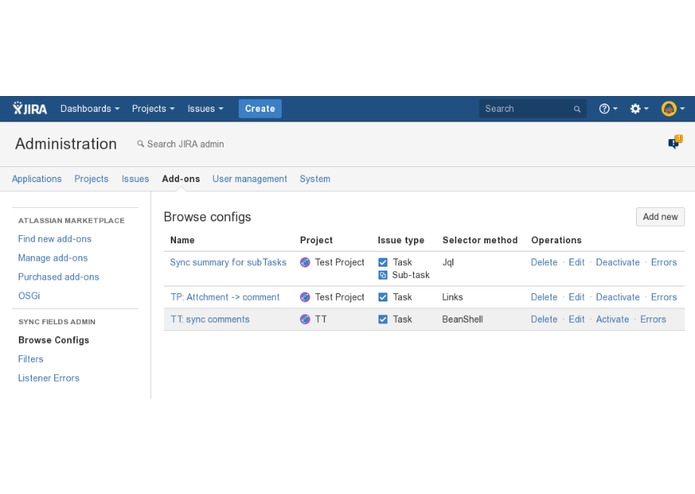Expand the Dashboards dropdown menu
The width and height of the screenshot is (695, 494).
coord(90,109)
